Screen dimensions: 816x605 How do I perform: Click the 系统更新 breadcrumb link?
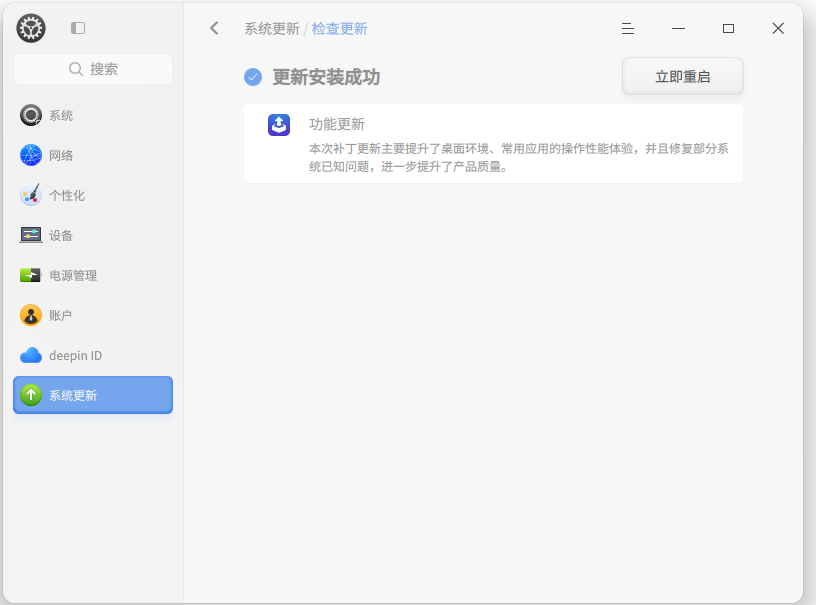coord(272,29)
